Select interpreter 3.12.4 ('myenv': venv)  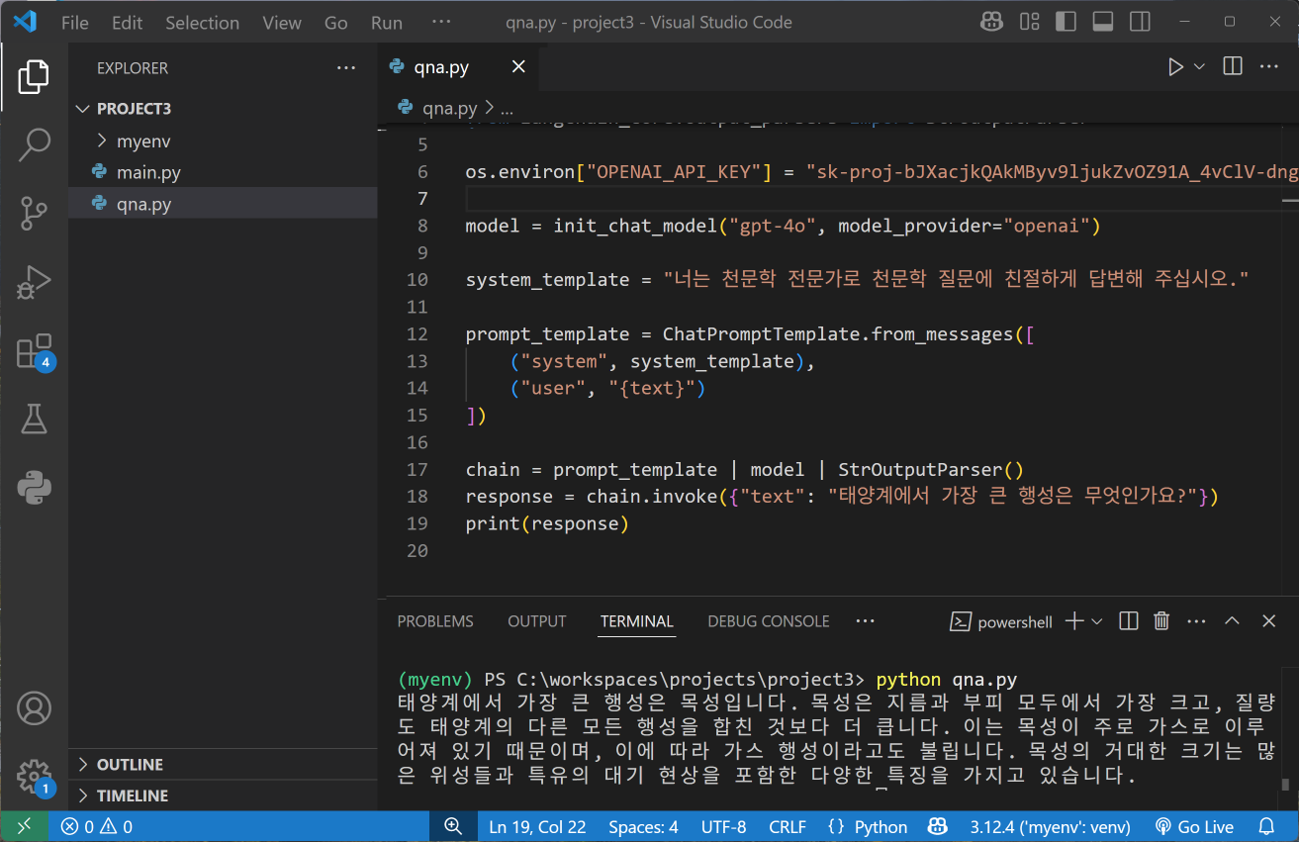(1050, 827)
